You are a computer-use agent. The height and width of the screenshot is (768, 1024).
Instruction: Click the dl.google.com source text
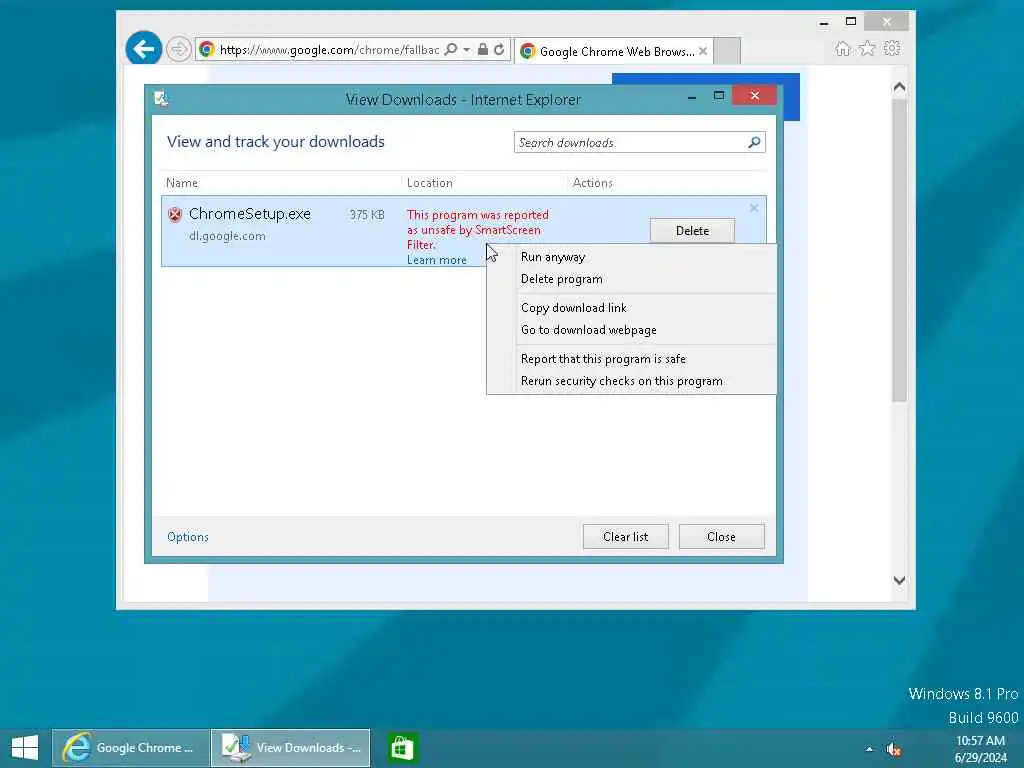coord(227,236)
